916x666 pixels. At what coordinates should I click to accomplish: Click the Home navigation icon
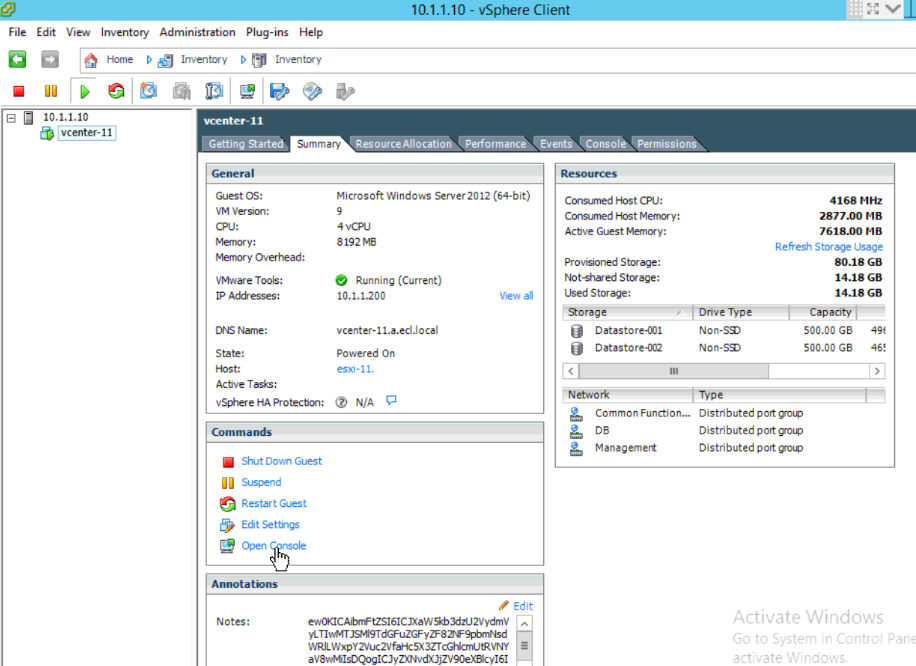click(92, 59)
